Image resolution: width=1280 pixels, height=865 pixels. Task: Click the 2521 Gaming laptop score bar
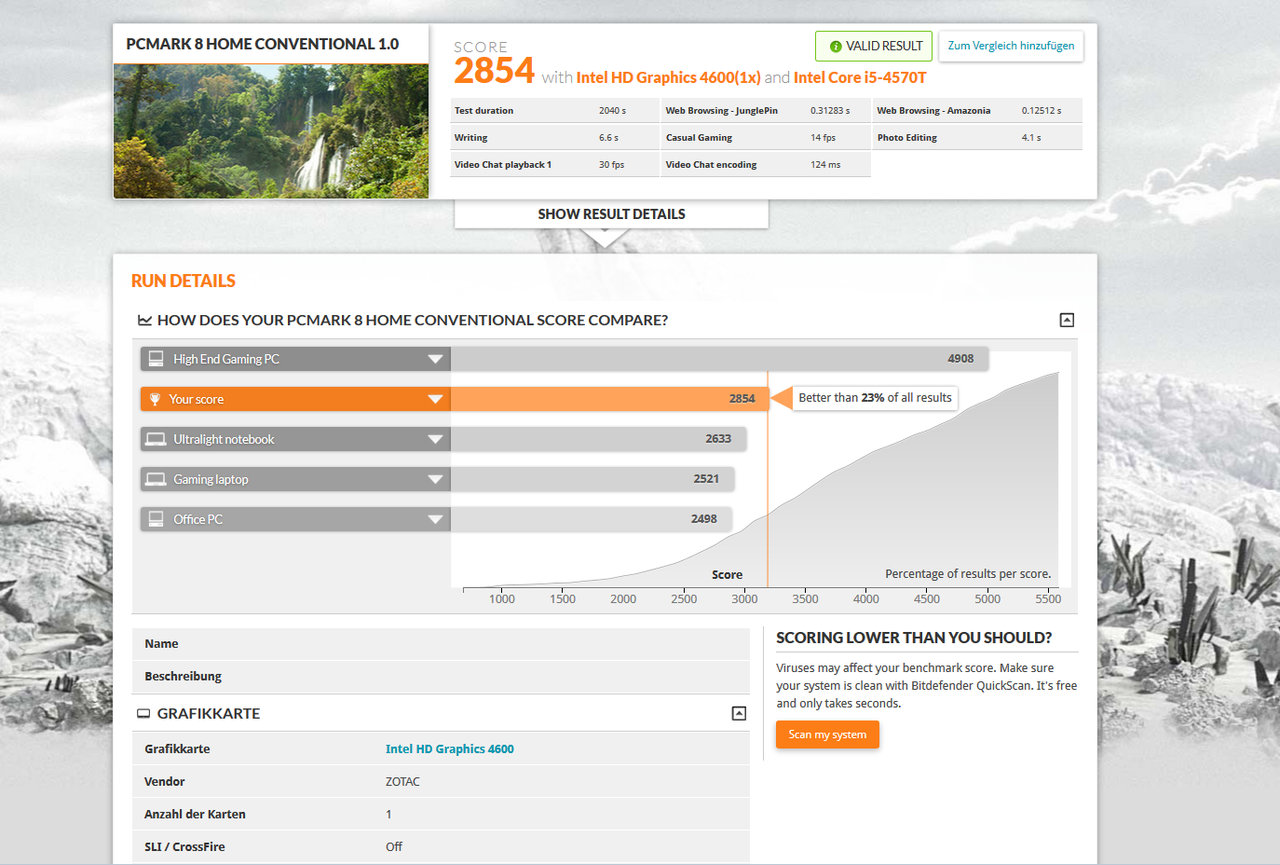(592, 479)
